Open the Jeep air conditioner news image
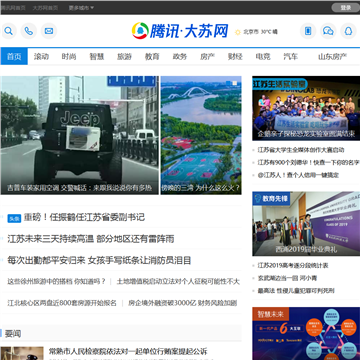 pos(79,135)
